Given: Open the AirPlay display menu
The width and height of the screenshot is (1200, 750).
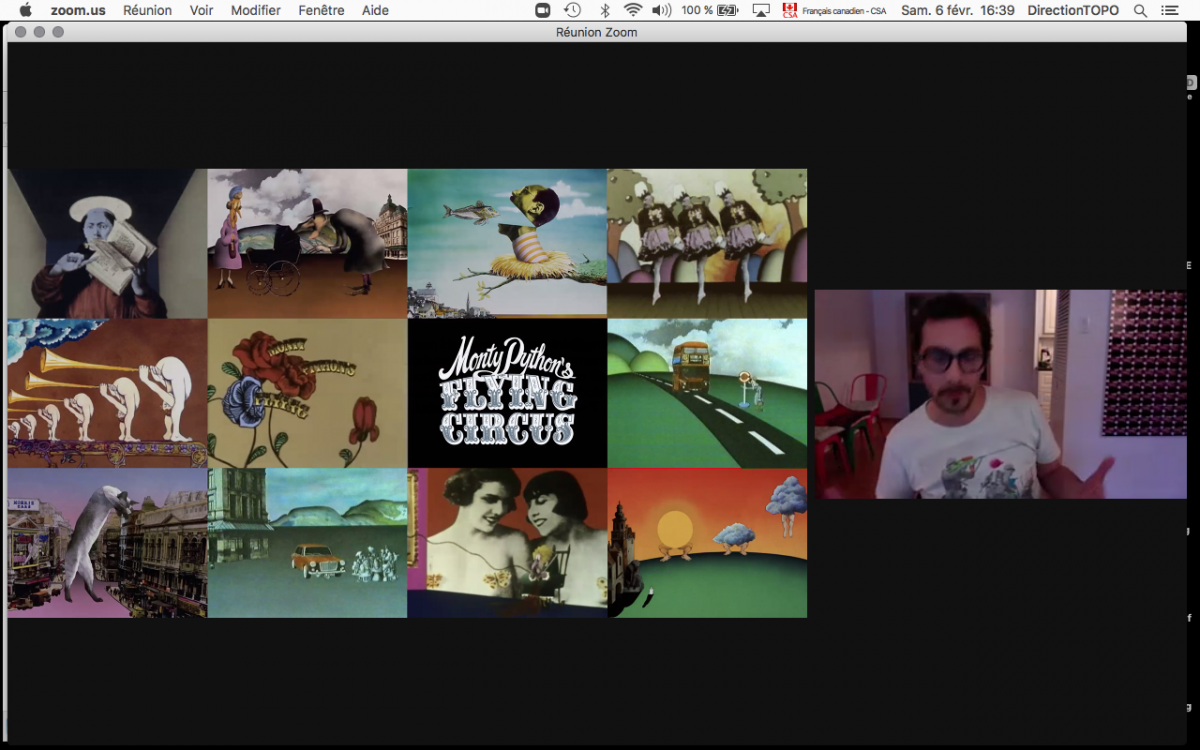Looking at the screenshot, I should 761,10.
